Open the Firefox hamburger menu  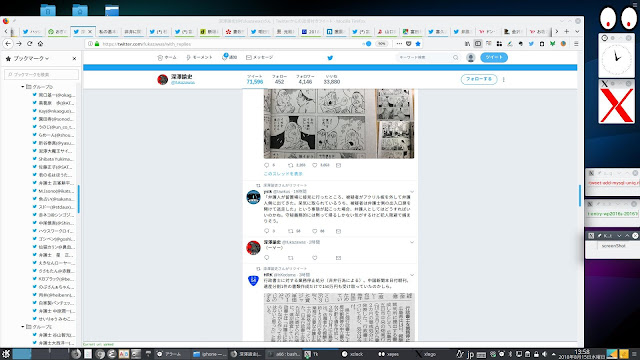point(576,44)
